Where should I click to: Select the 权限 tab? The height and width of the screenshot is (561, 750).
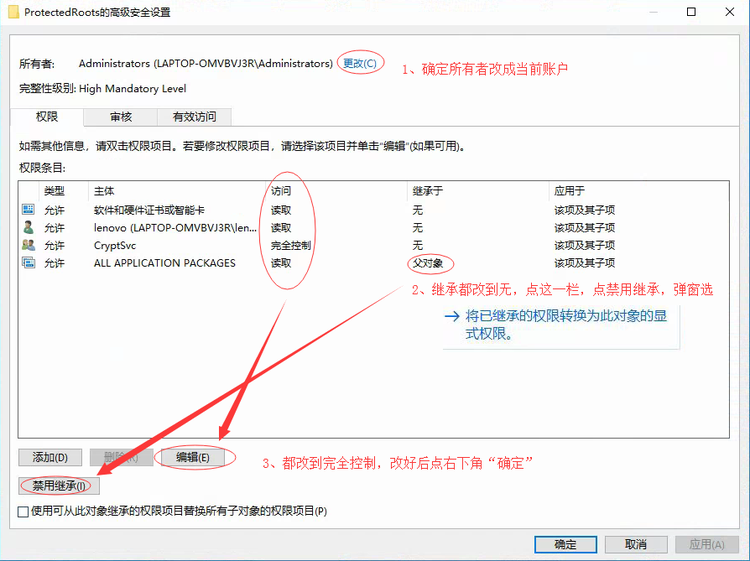coord(47,117)
